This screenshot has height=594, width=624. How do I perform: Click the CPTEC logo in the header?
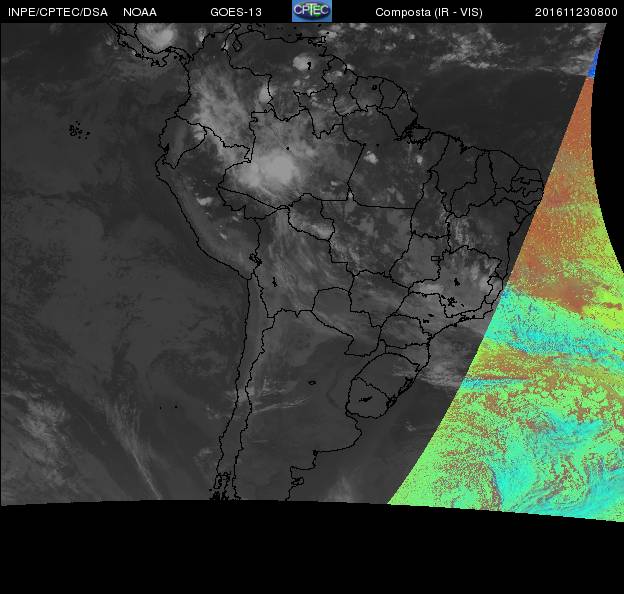click(x=311, y=11)
